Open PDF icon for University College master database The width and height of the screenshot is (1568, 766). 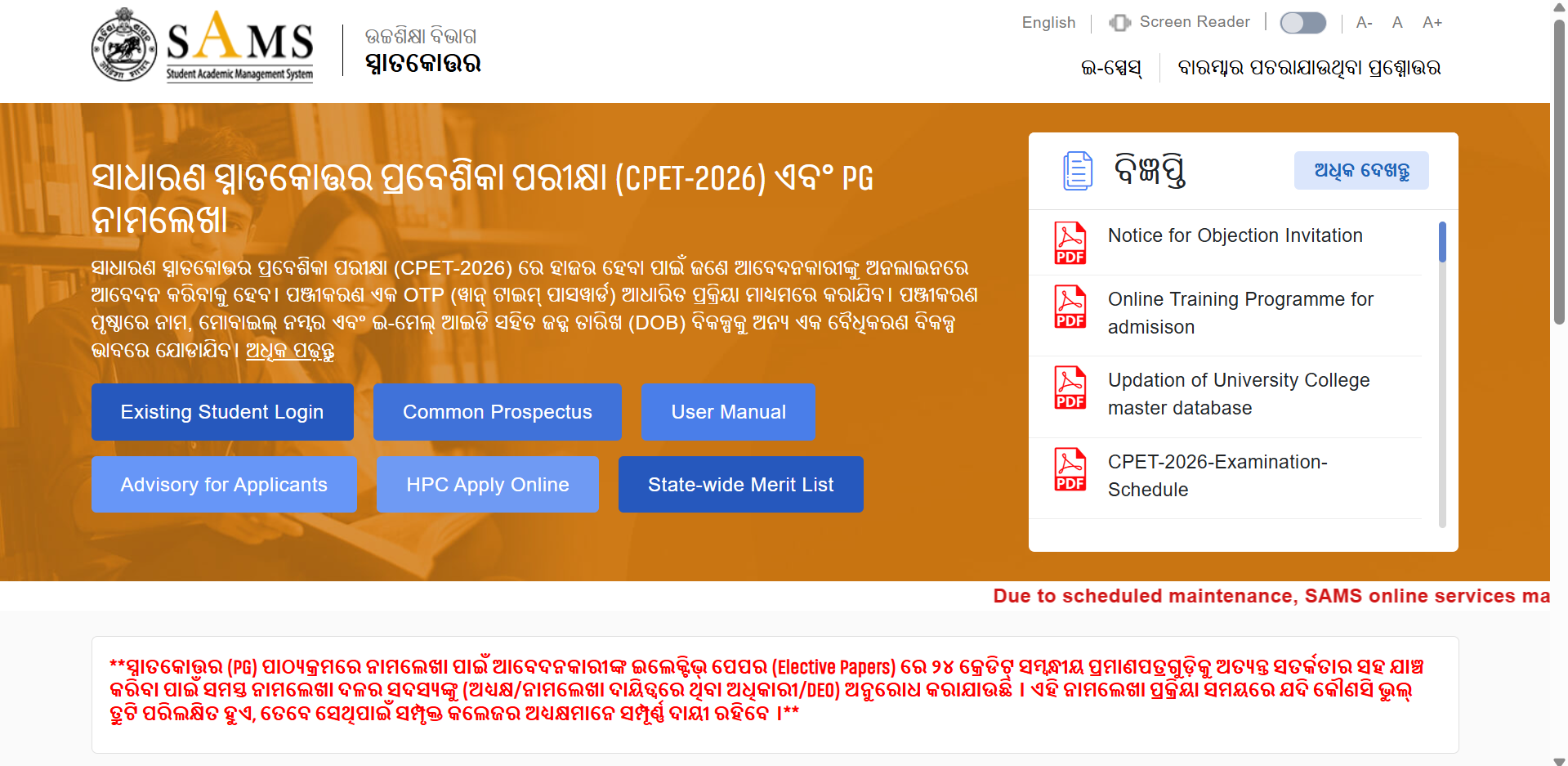(1070, 388)
